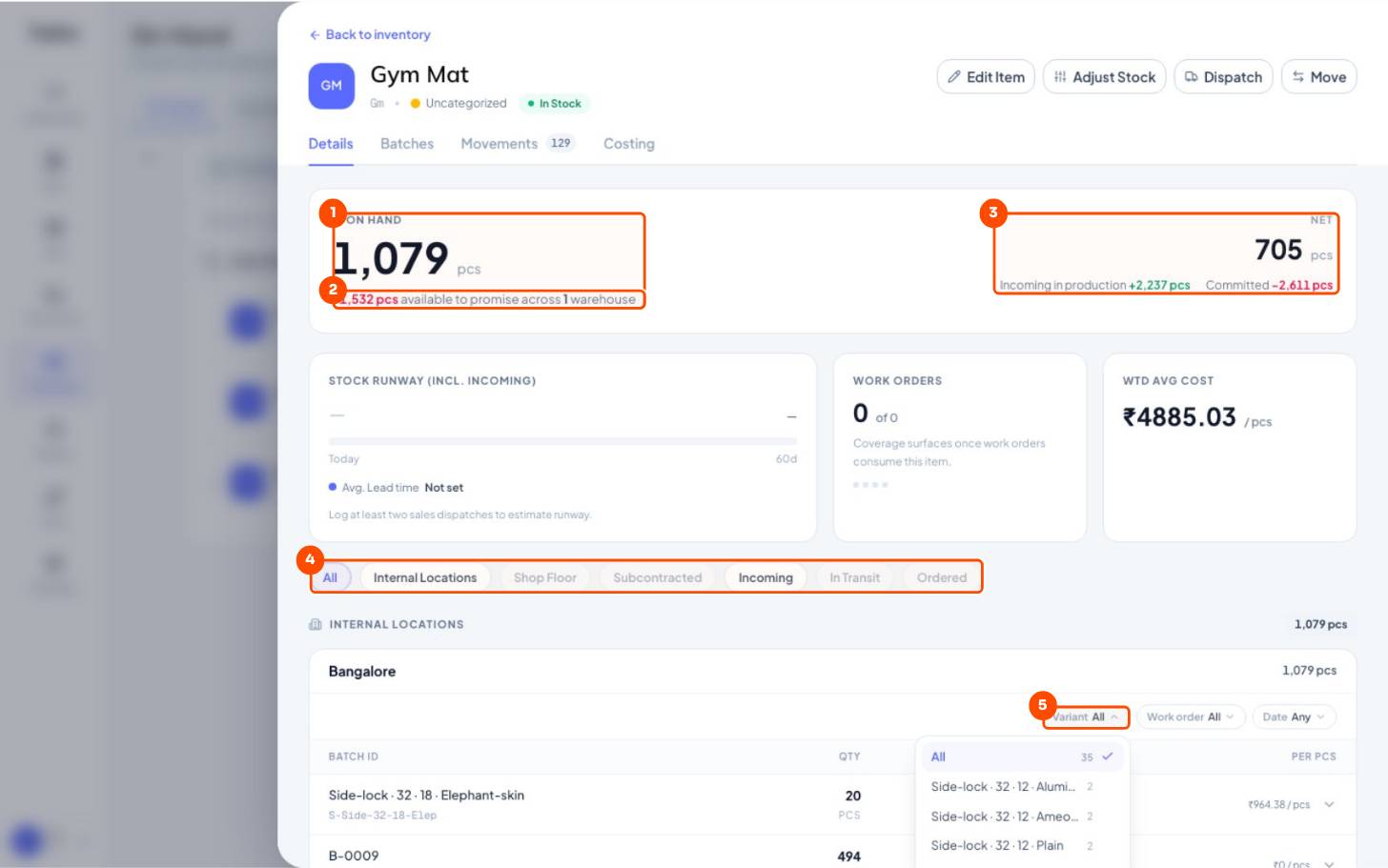Viewport: 1388px width, 868px height.
Task: Click the B-0009 batch ID
Action: pos(354,856)
